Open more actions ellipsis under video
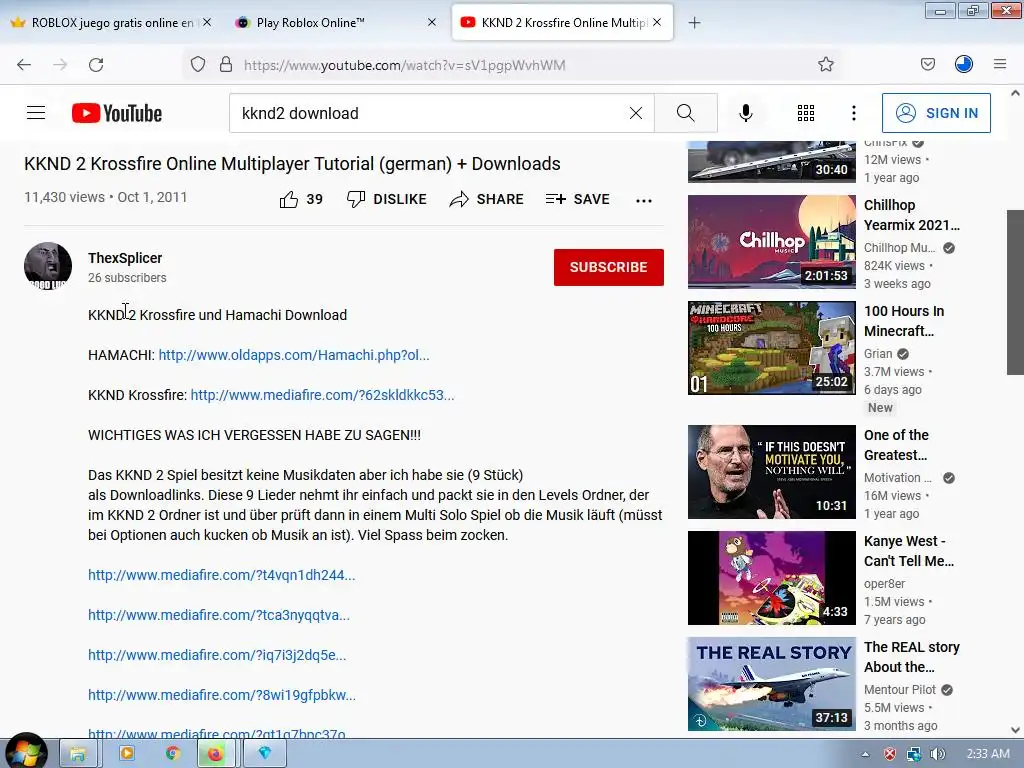Image resolution: width=1024 pixels, height=768 pixels. pos(644,200)
